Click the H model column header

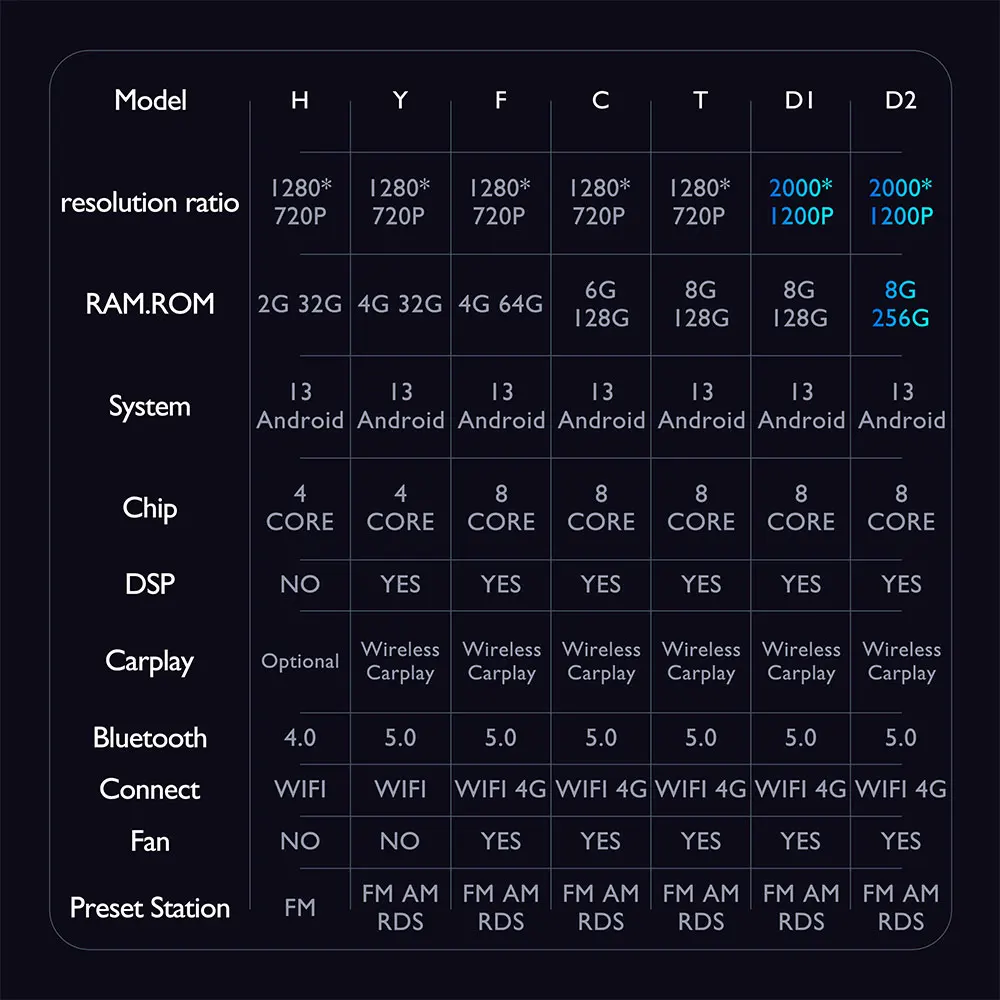click(300, 100)
